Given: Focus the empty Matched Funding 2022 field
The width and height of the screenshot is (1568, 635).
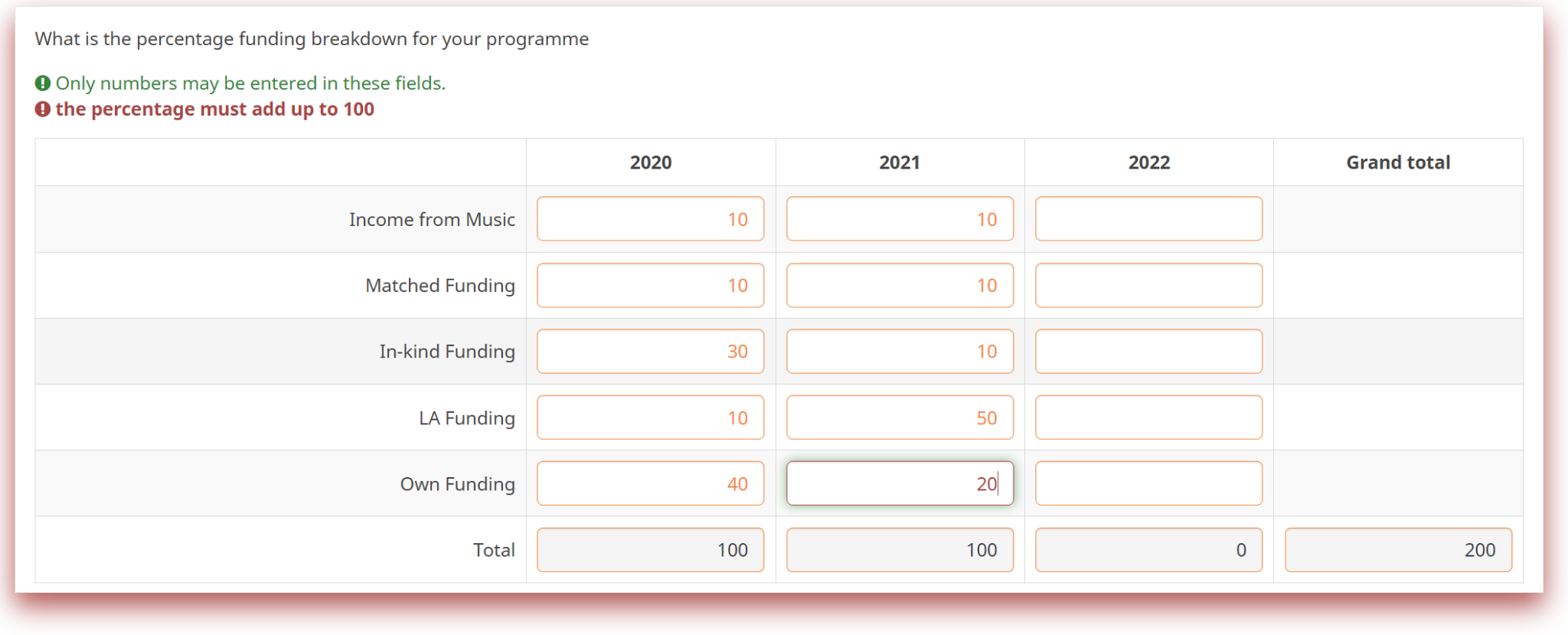Looking at the screenshot, I should tap(1148, 285).
